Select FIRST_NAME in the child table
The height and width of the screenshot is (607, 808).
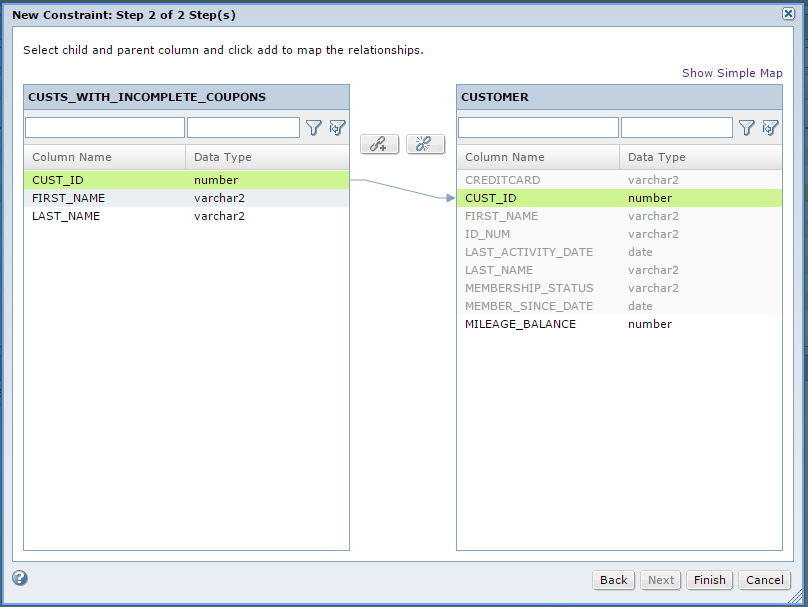tap(187, 198)
